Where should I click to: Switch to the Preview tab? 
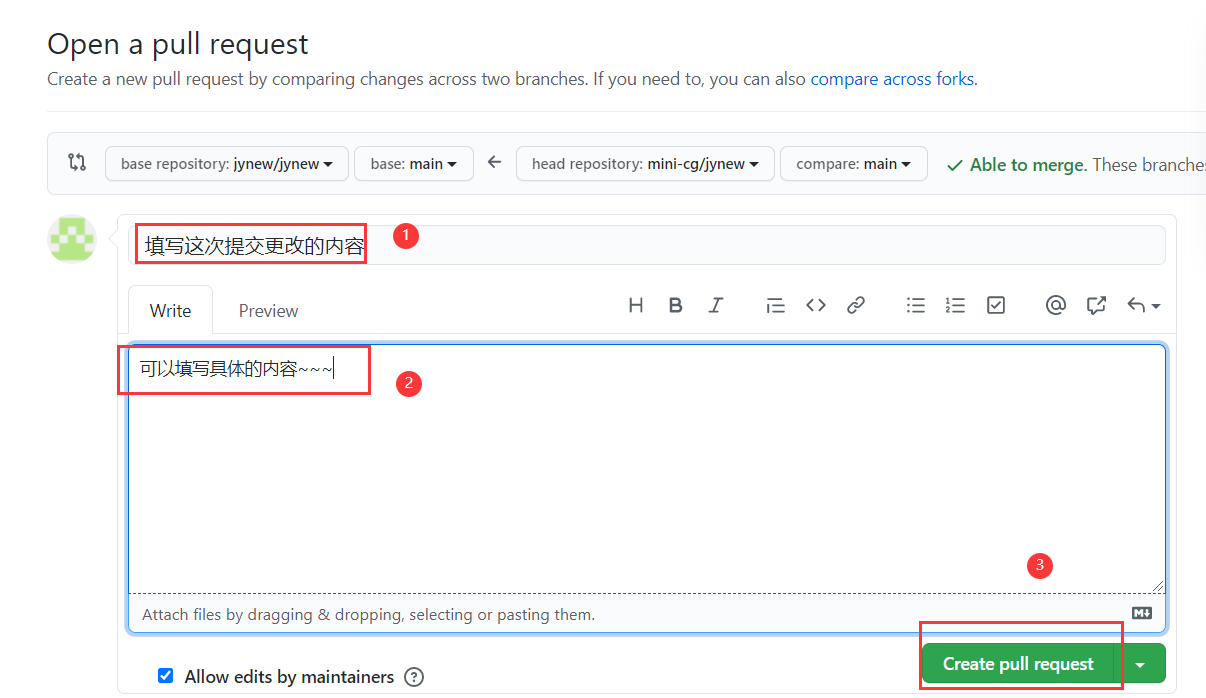[268, 310]
